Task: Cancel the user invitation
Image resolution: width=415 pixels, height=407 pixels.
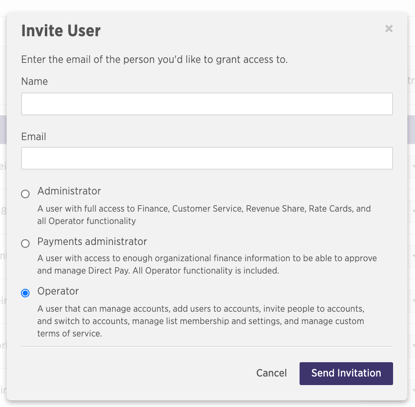Action: click(271, 373)
